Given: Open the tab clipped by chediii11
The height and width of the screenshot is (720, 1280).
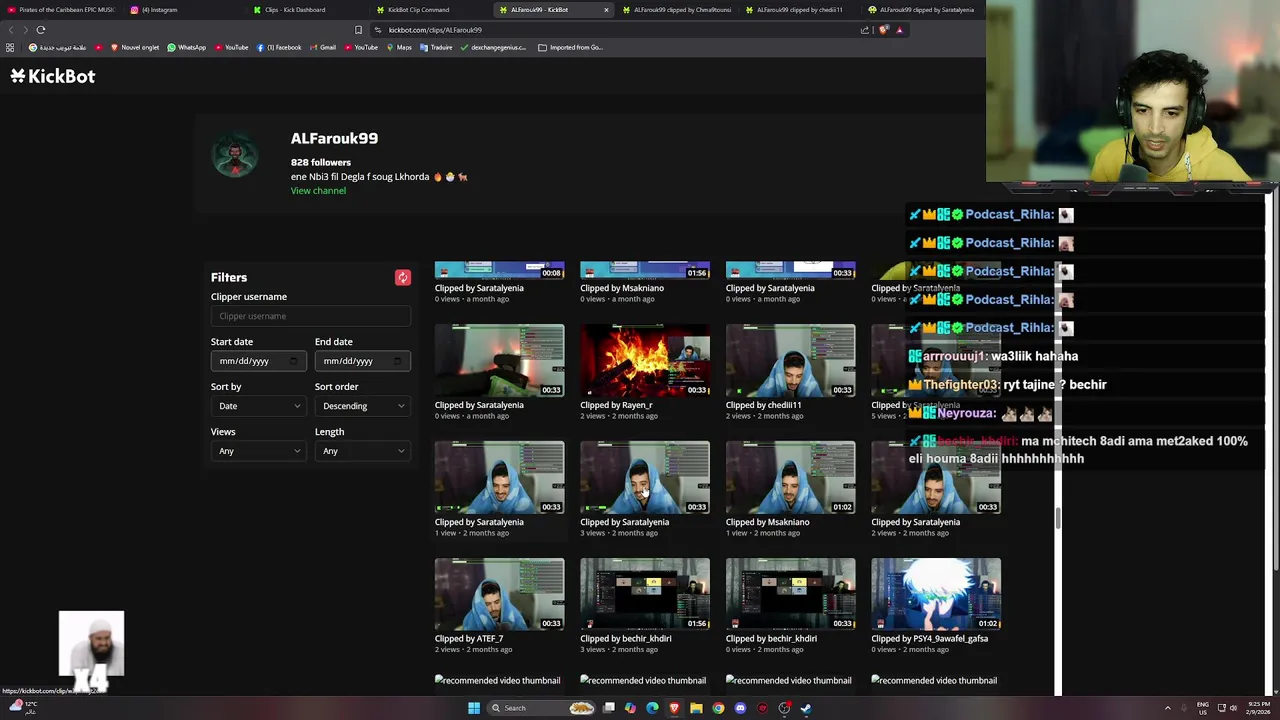Looking at the screenshot, I should pyautogui.click(x=800, y=10).
